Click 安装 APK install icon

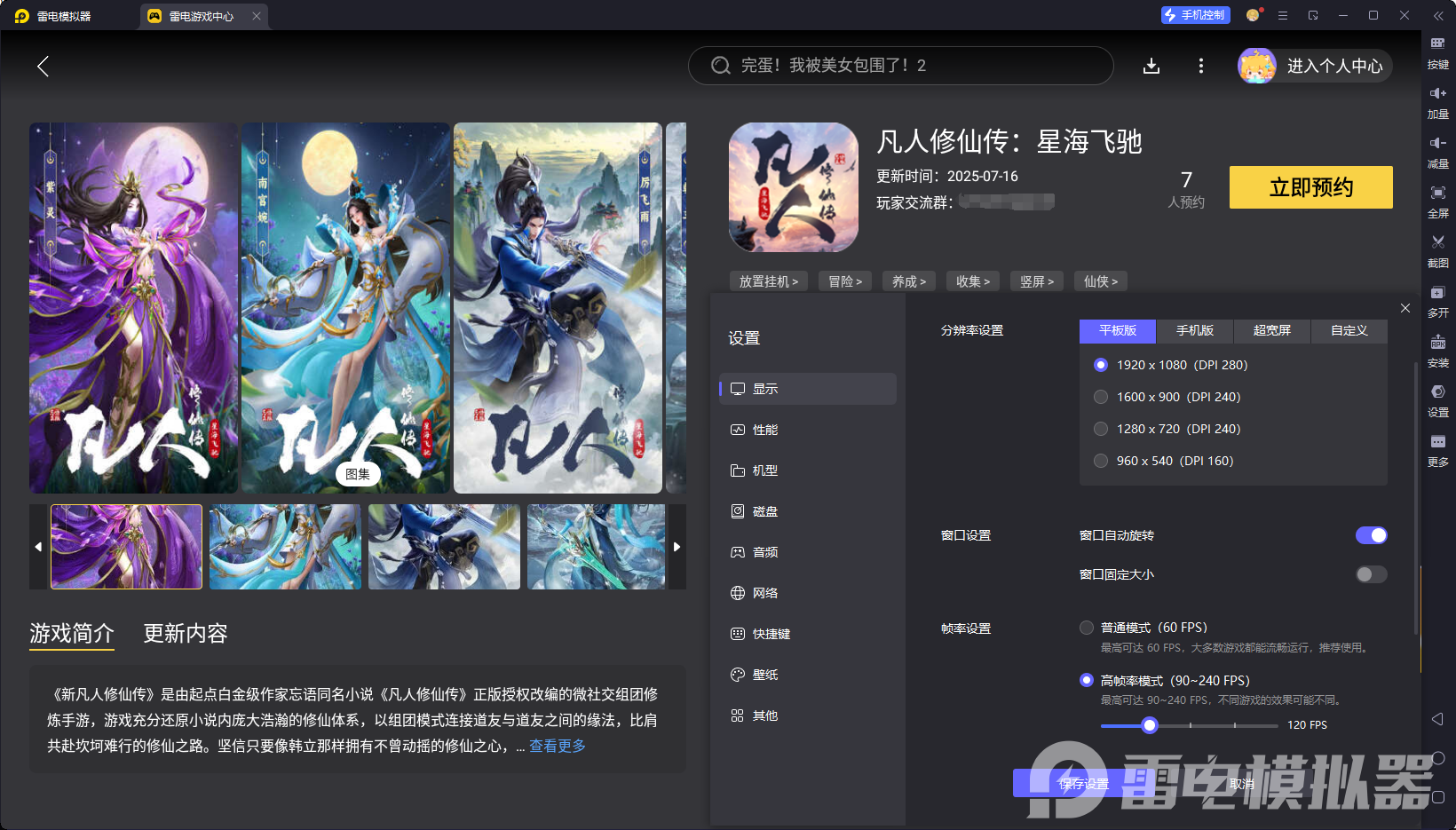click(x=1438, y=352)
